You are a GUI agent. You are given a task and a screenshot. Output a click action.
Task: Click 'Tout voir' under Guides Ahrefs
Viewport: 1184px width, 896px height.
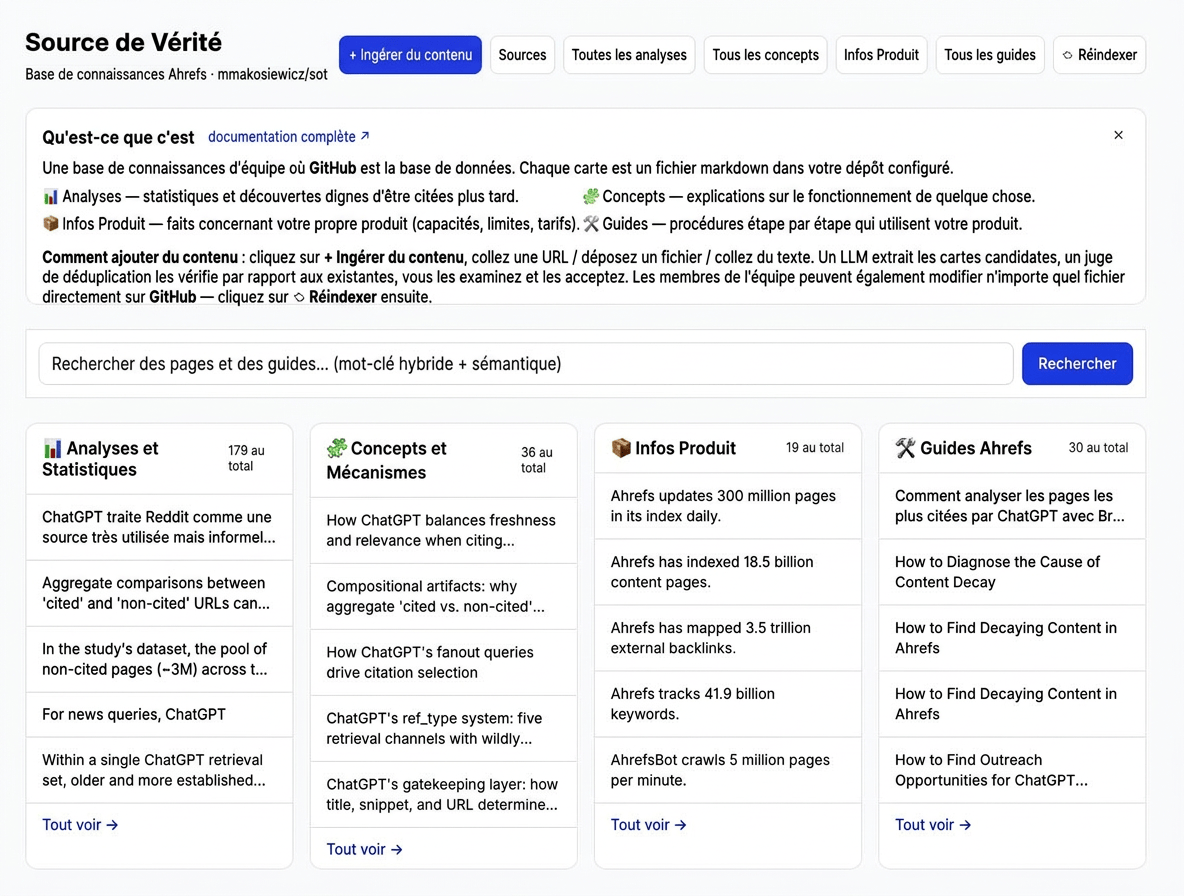tap(933, 825)
